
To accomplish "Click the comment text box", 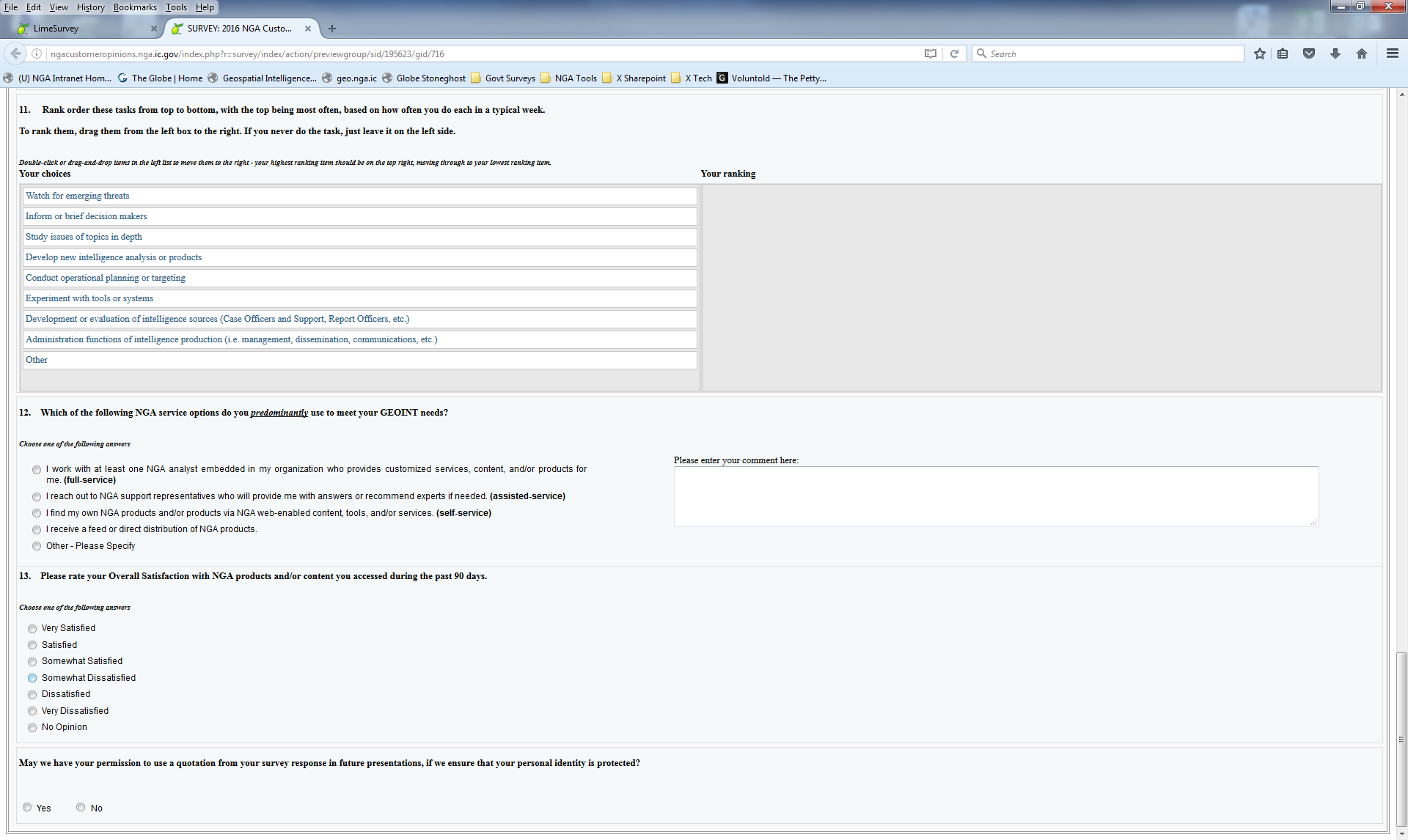I will 995,496.
